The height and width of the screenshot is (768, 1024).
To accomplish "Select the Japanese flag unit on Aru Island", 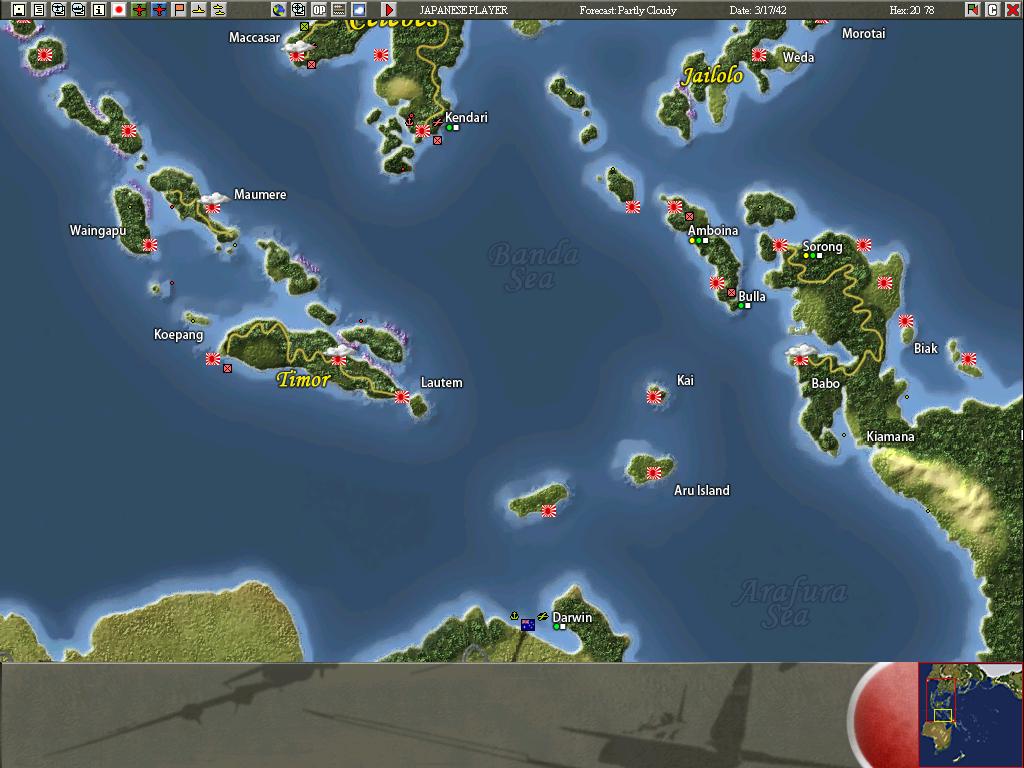I will coord(653,473).
